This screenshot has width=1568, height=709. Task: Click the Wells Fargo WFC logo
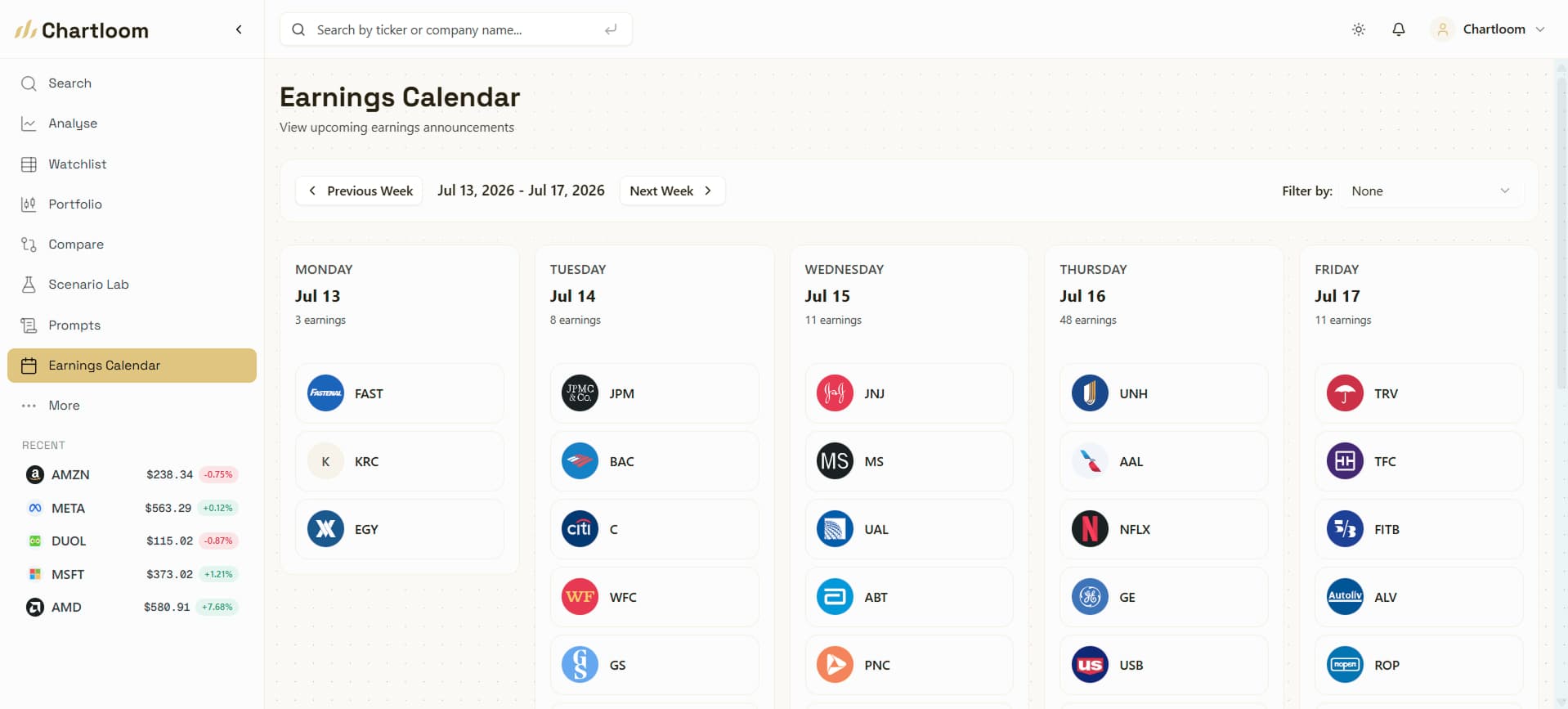tap(580, 597)
